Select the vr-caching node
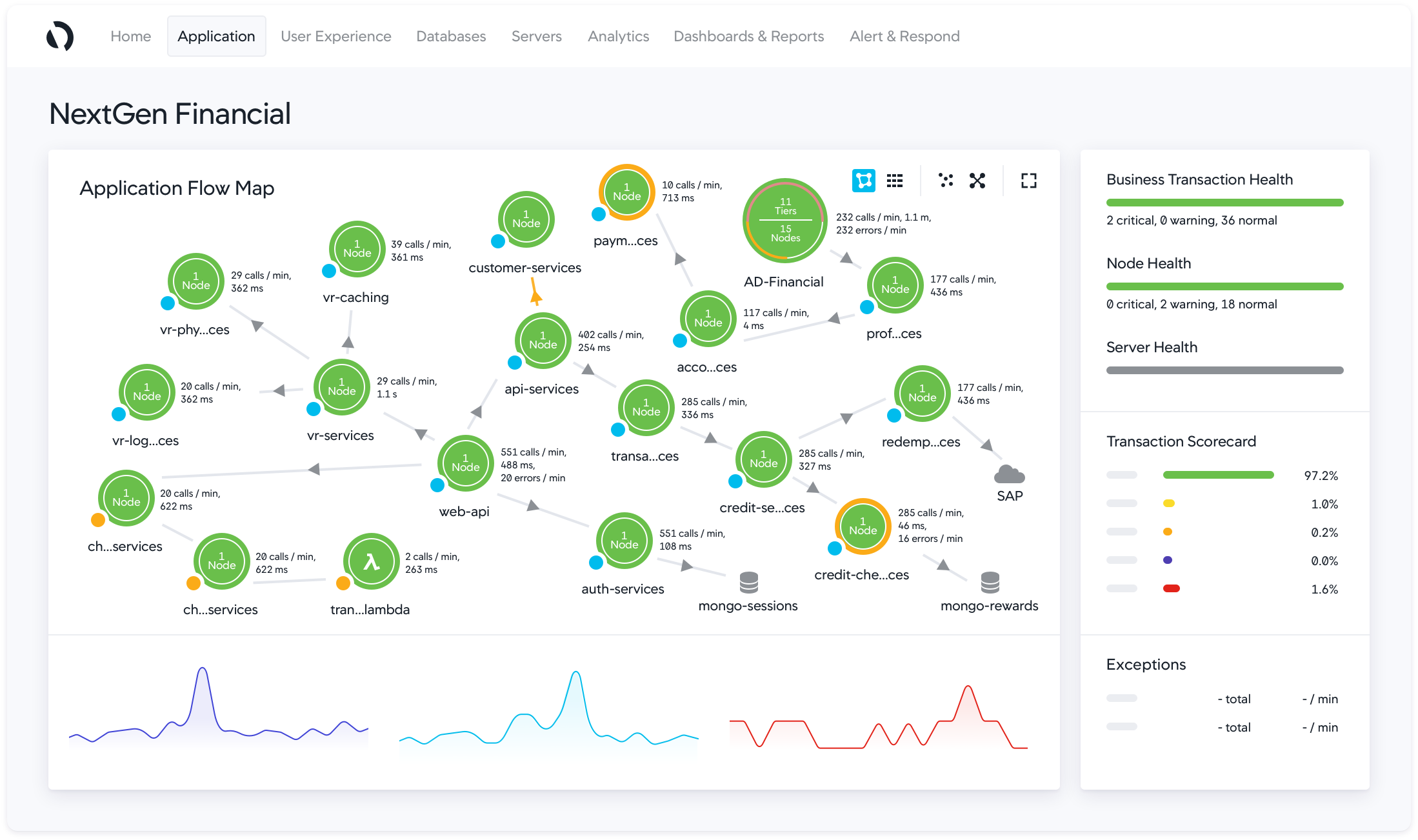1418x840 pixels. tap(357, 249)
